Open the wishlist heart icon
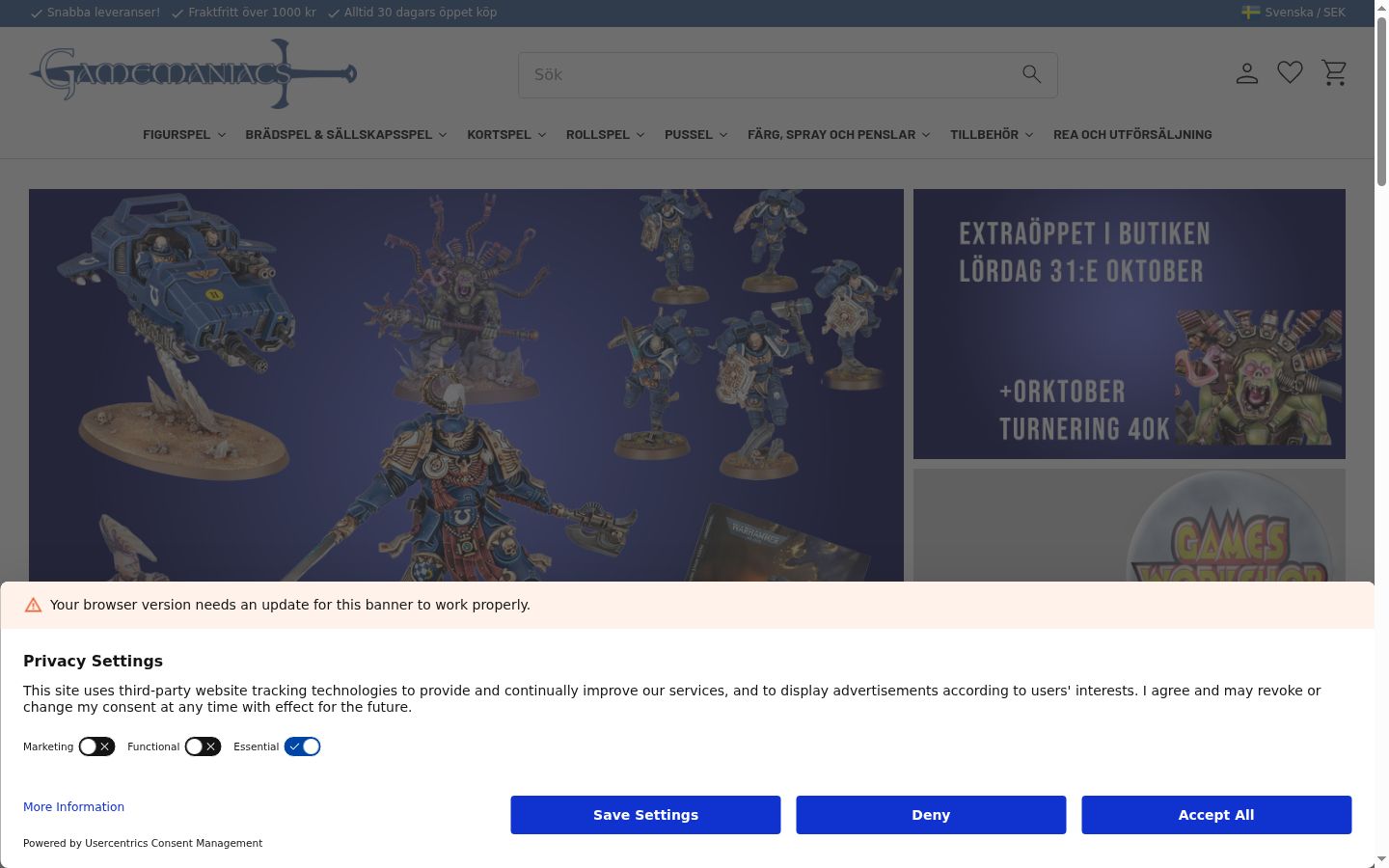This screenshot has height=868, width=1389. [x=1291, y=72]
